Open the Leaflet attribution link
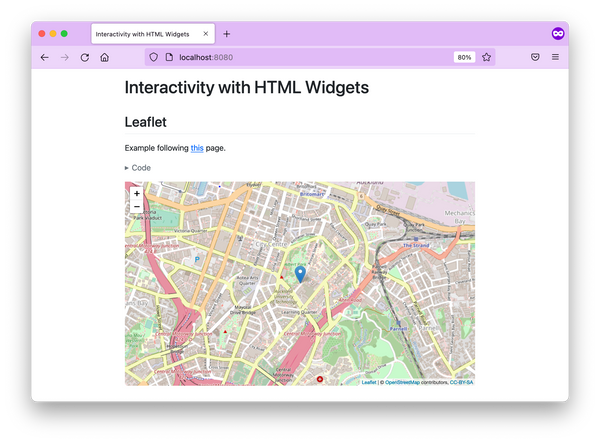Image resolution: width=600 pixels, height=443 pixels. (369, 382)
